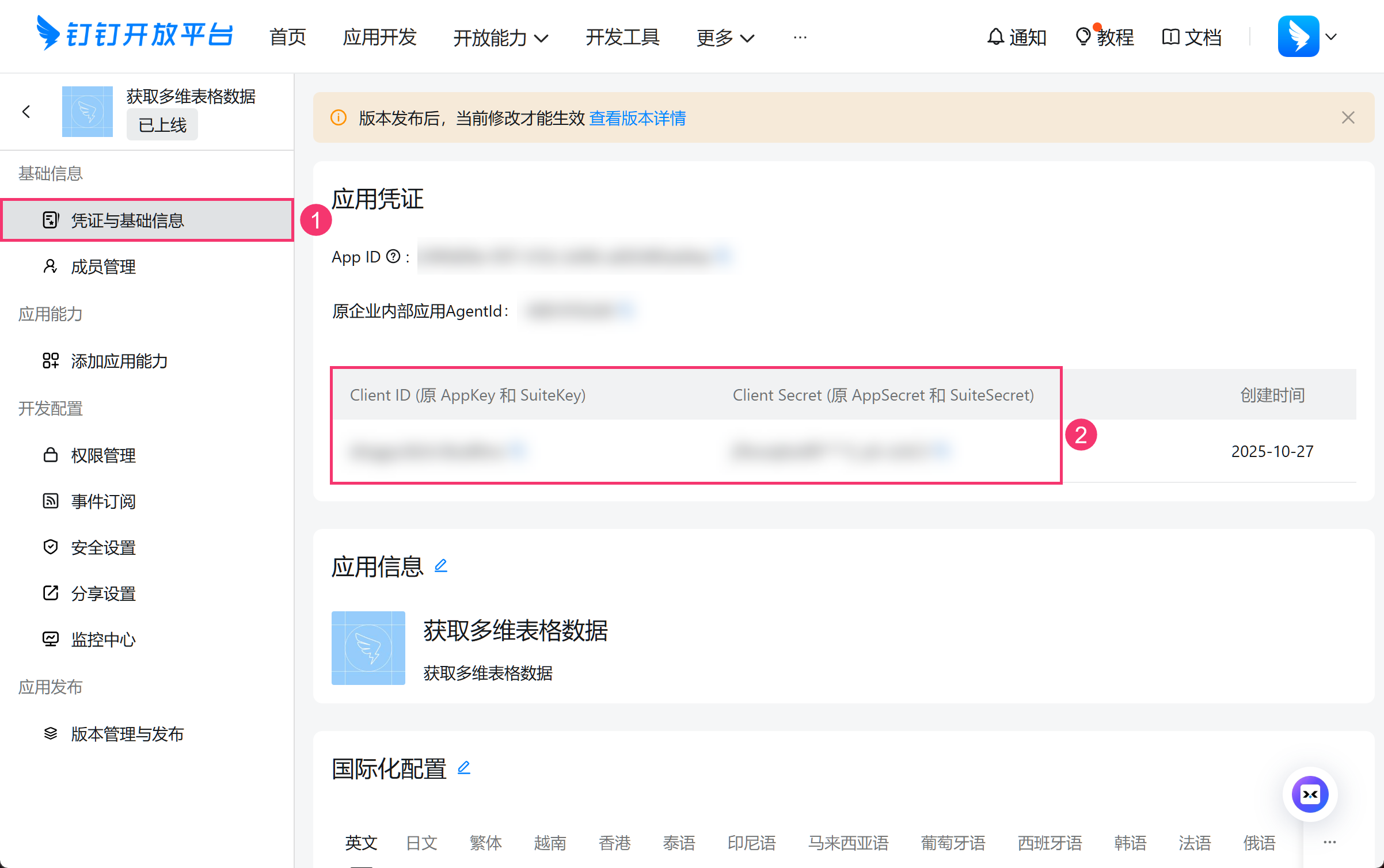Viewport: 1384px width, 868px height.
Task: Open the 查看版本详情 link
Action: 637,118
